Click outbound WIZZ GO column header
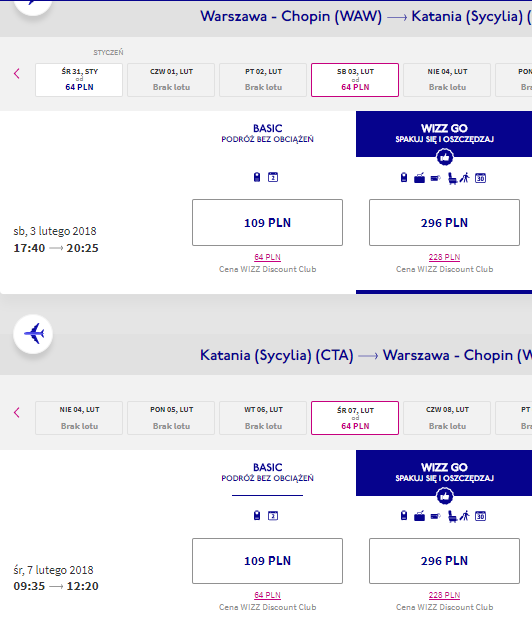Viewport: 532px width, 619px height. tap(444, 133)
